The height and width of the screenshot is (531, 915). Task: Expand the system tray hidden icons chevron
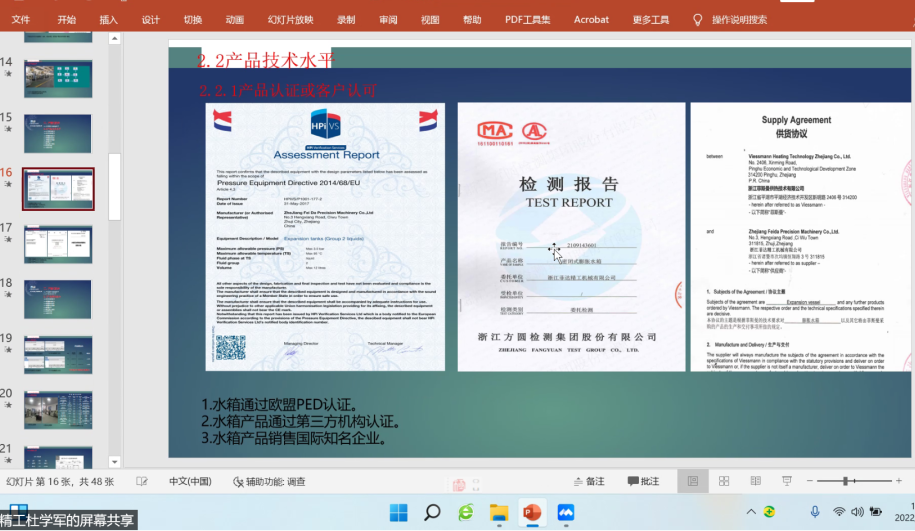click(x=751, y=512)
